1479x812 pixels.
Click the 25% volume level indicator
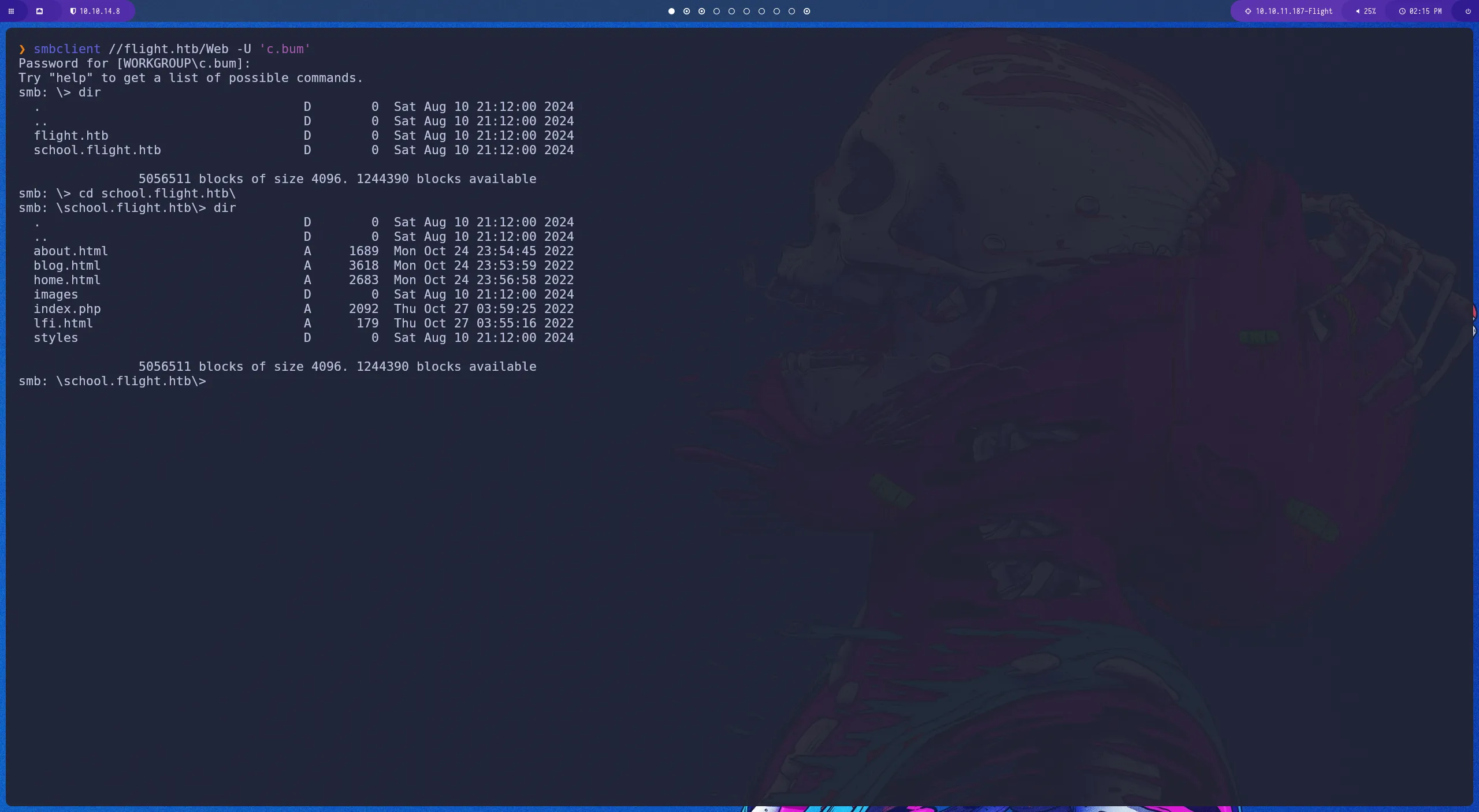1369,11
